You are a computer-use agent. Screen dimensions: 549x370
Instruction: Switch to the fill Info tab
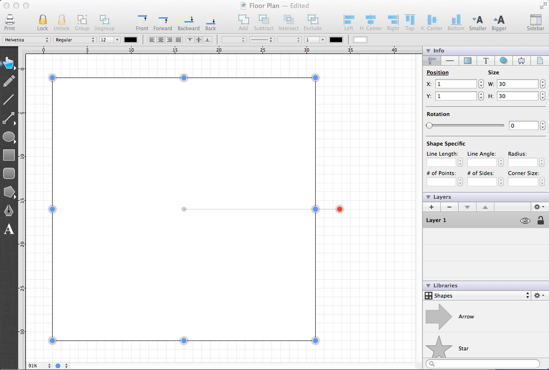(468, 61)
